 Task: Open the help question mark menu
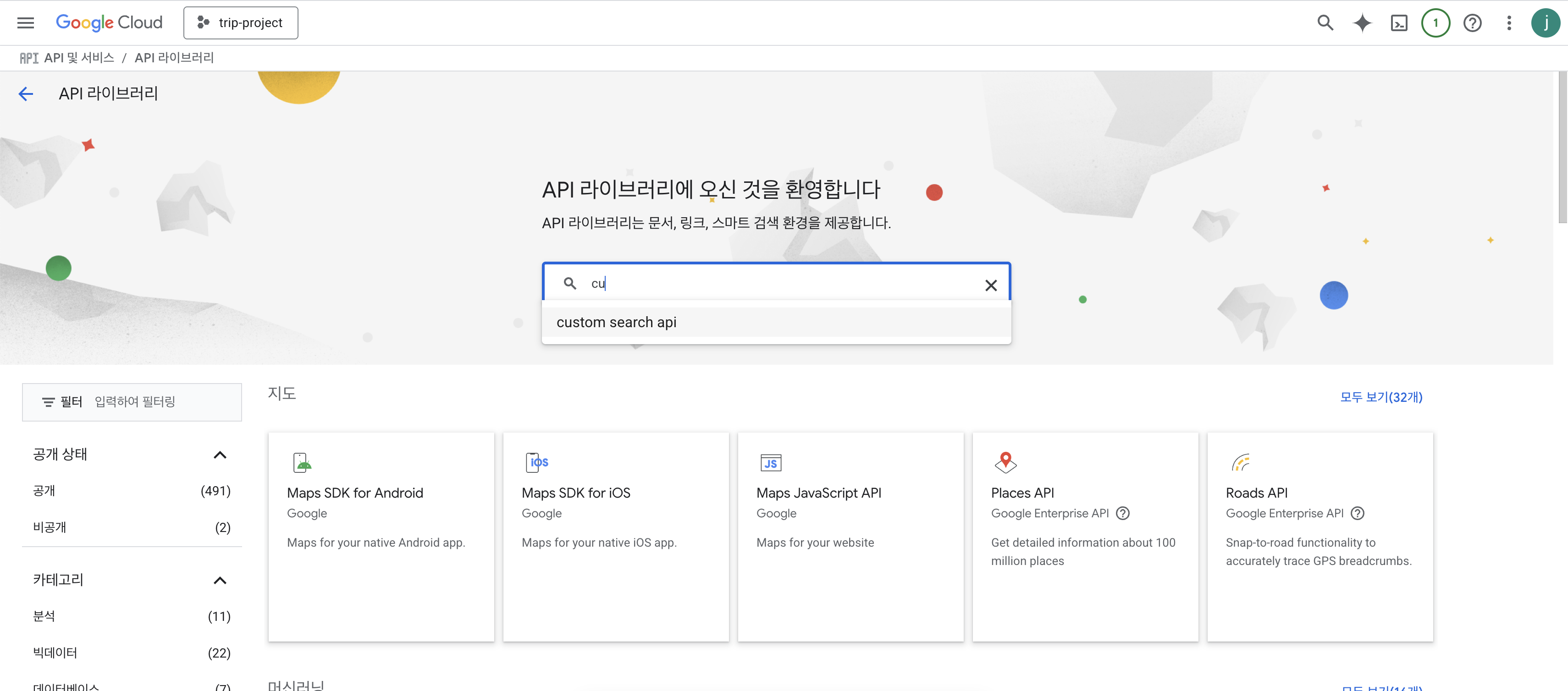tap(1472, 23)
